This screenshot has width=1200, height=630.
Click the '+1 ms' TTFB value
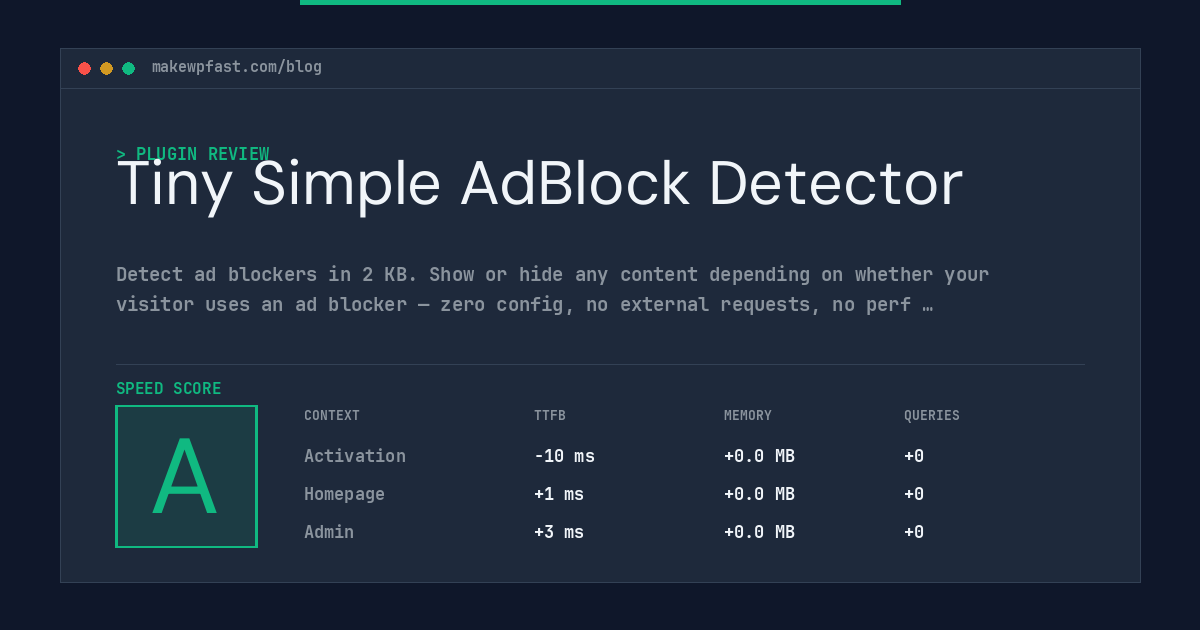click(559, 494)
